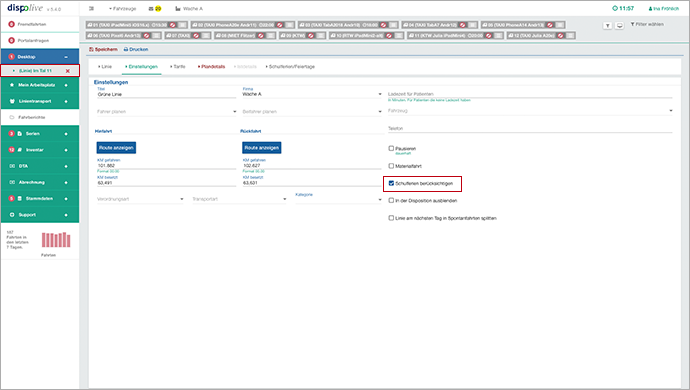The width and height of the screenshot is (690, 390).
Task: Click the Fahrten bar chart thumbnail
Action: coord(56,239)
